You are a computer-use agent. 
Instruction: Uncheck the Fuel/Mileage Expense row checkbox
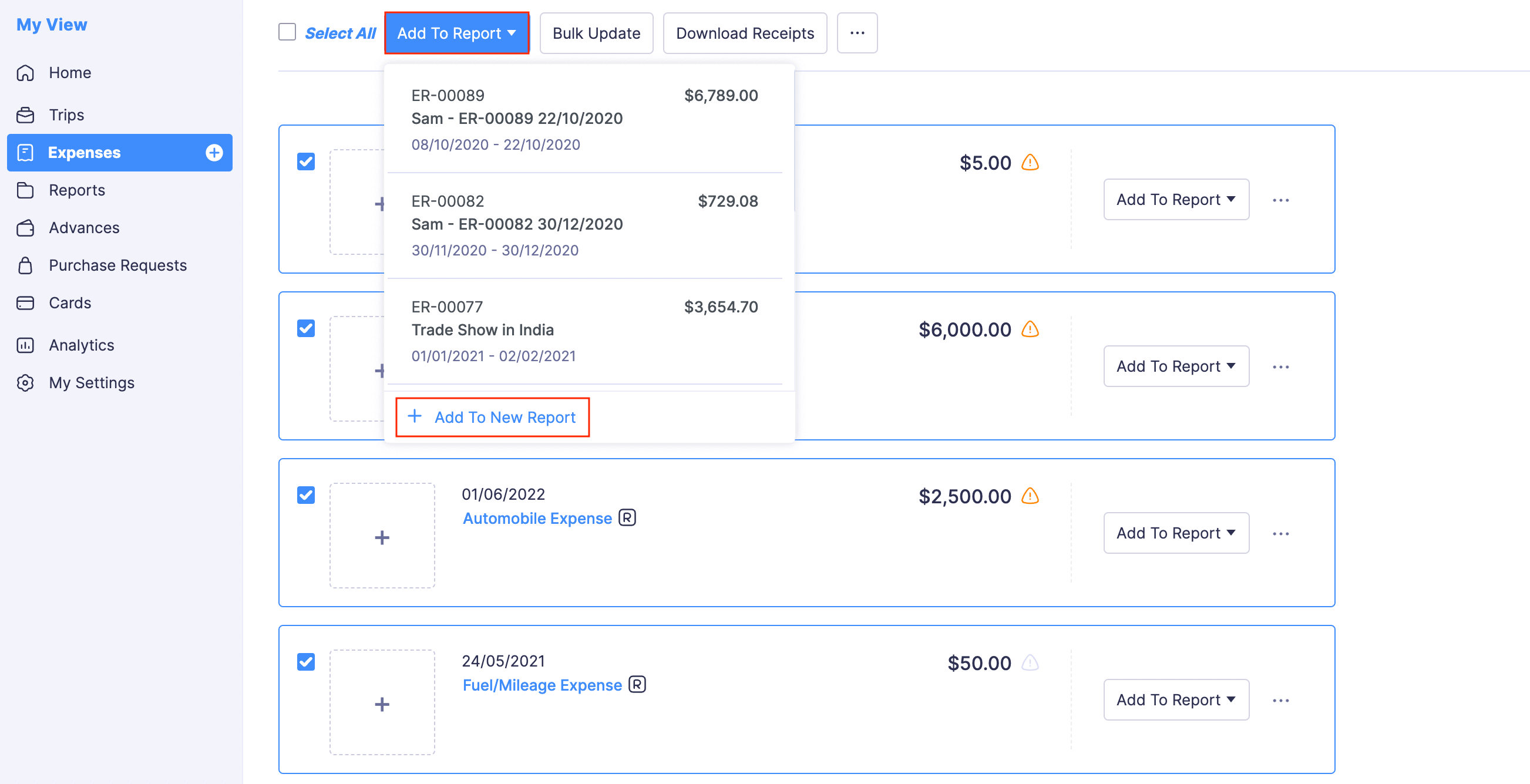pos(306,662)
